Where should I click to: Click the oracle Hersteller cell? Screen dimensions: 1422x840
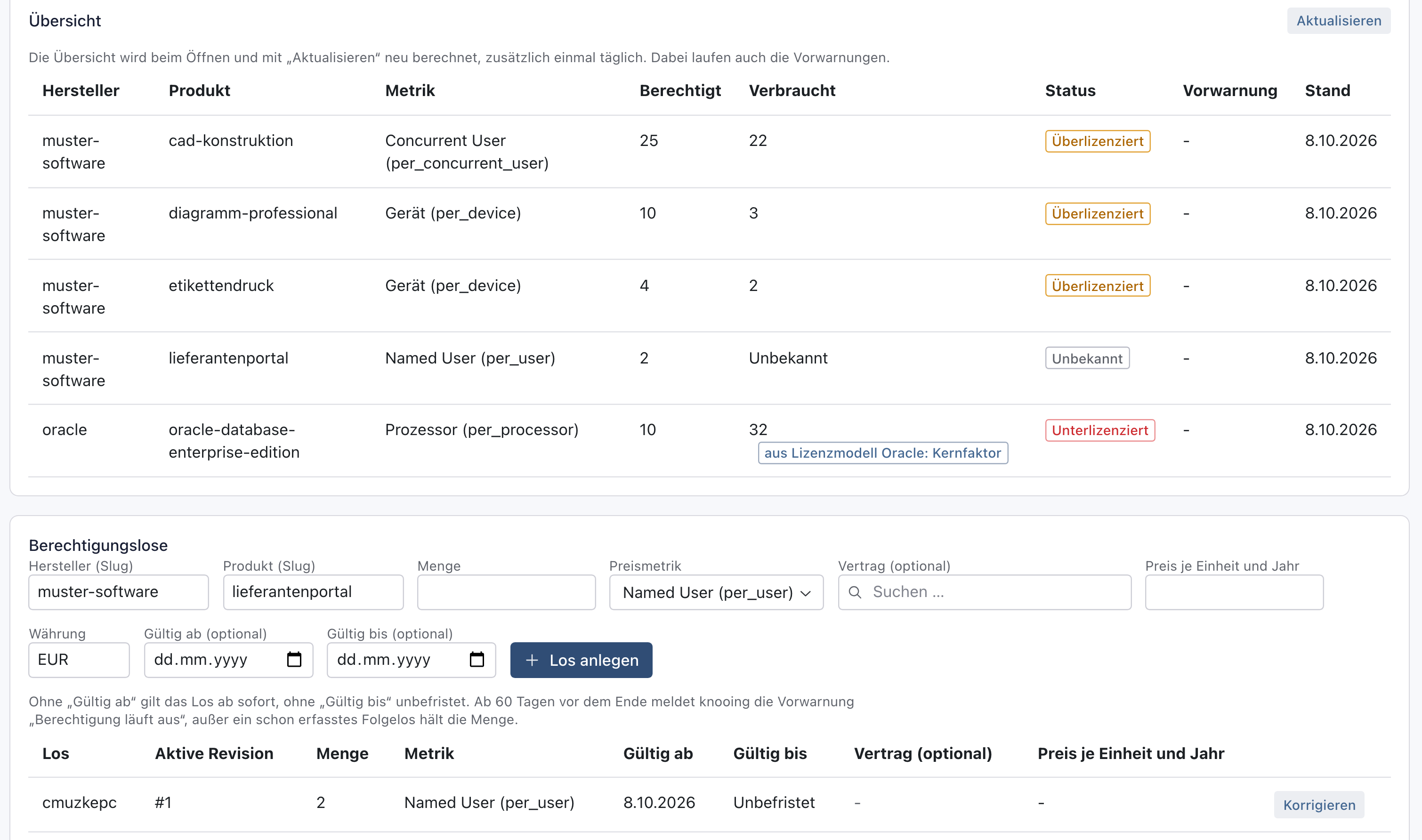pyautogui.click(x=65, y=429)
